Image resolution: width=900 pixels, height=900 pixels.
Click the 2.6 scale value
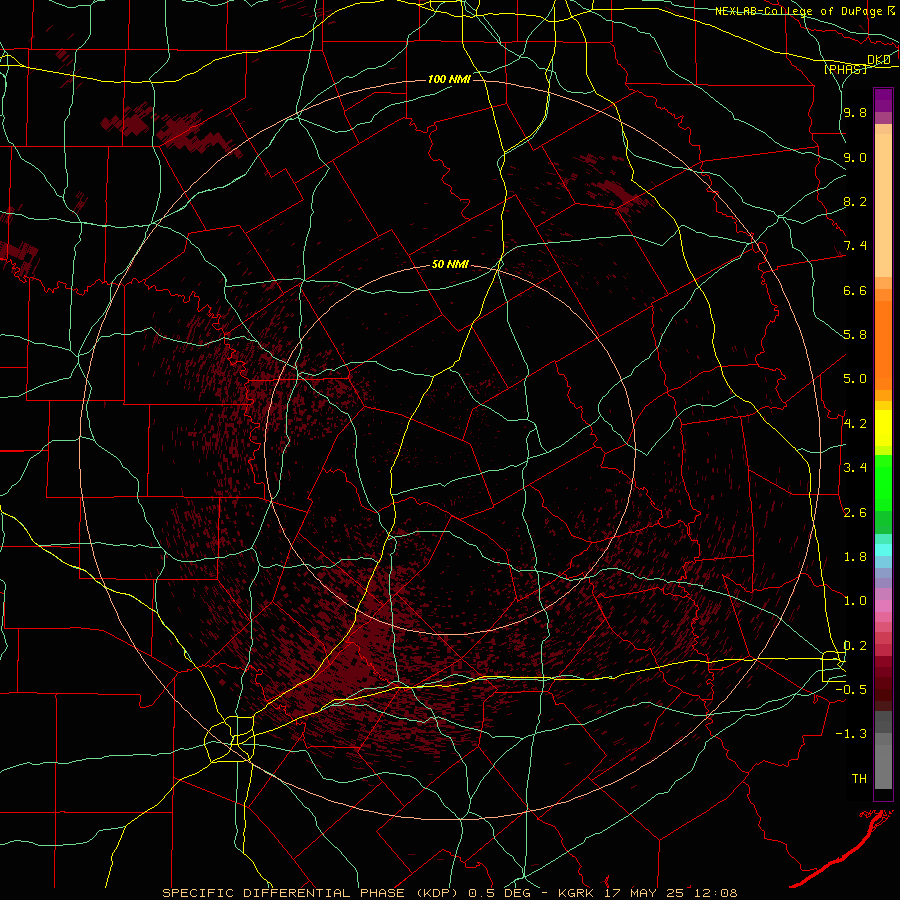pos(855,513)
